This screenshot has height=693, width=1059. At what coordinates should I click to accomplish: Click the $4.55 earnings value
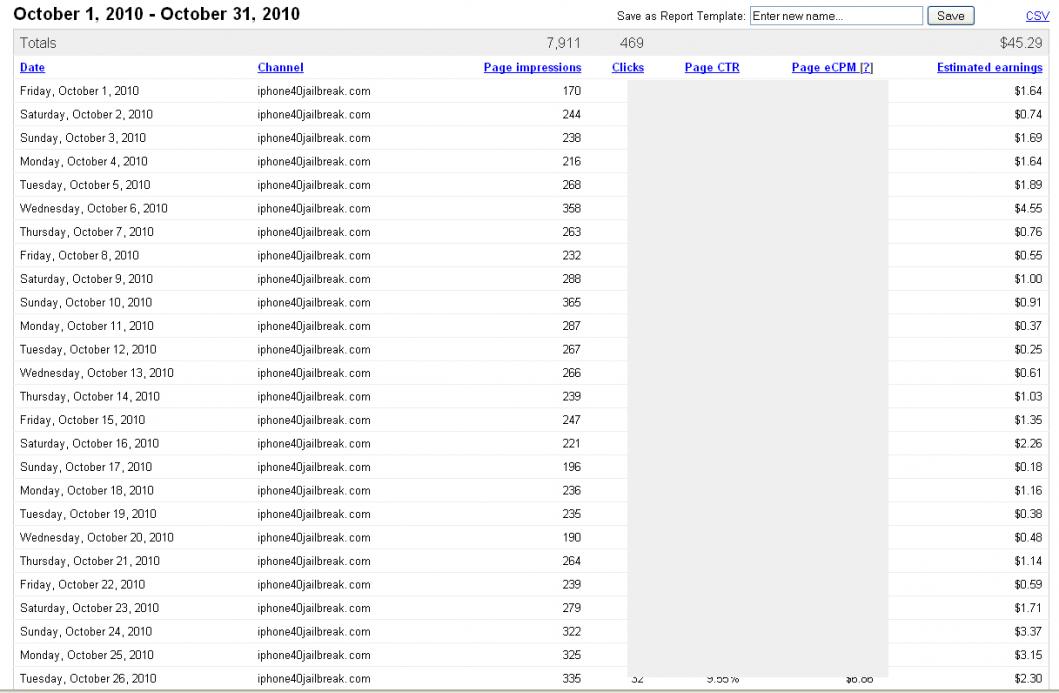click(x=1028, y=209)
